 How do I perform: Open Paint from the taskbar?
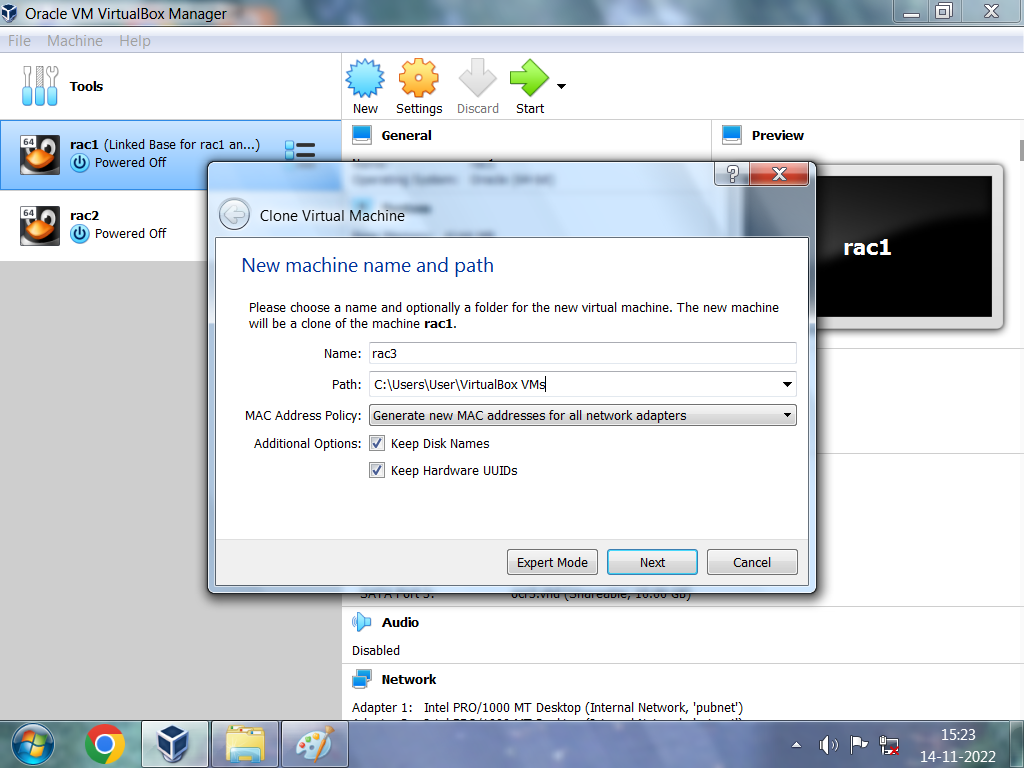point(314,744)
